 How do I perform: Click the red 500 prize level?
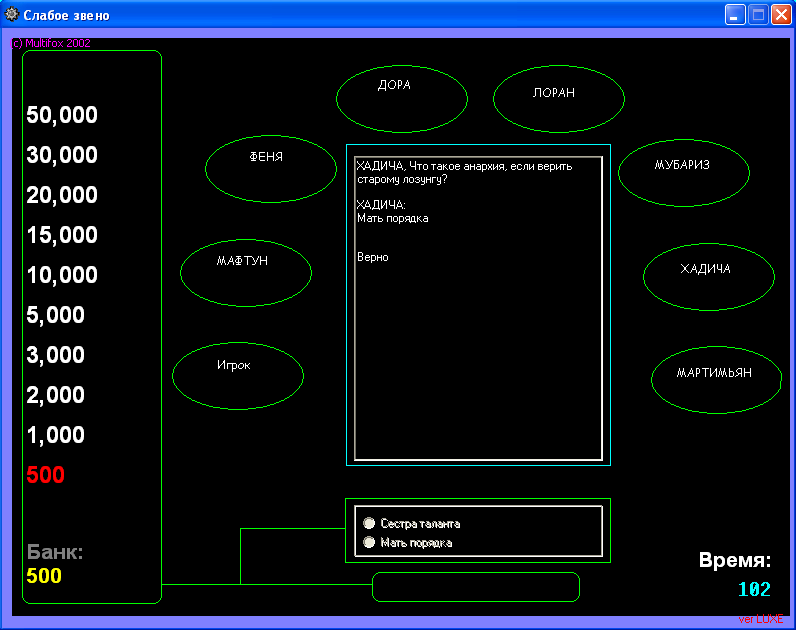coord(45,475)
